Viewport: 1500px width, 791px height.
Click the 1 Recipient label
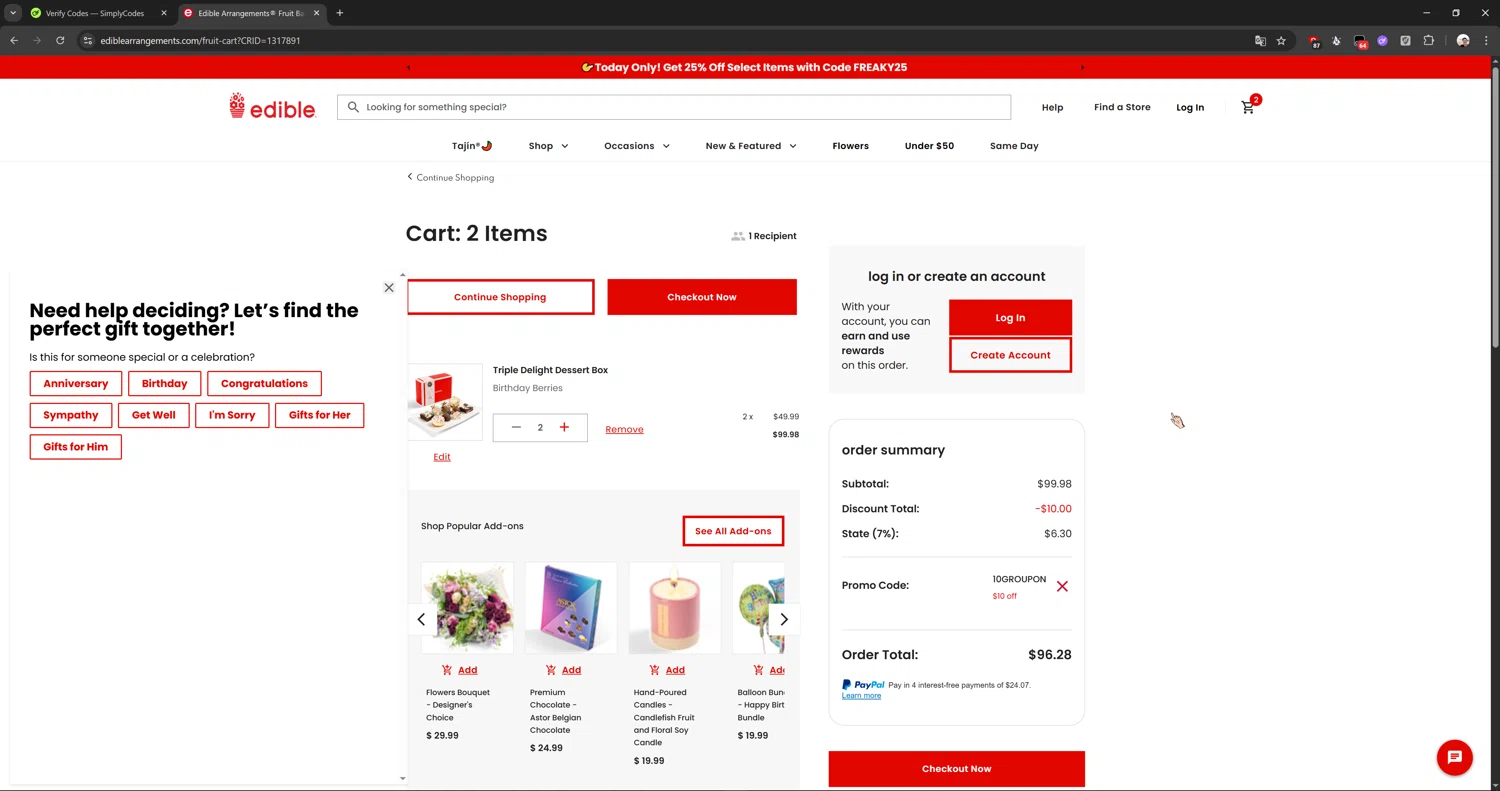[764, 236]
